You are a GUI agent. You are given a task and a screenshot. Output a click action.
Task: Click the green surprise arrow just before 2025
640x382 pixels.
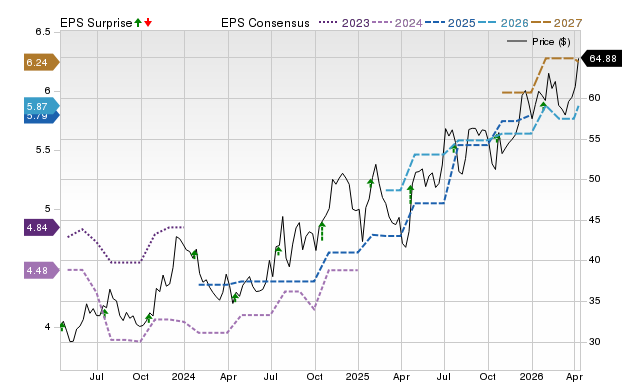point(322,231)
